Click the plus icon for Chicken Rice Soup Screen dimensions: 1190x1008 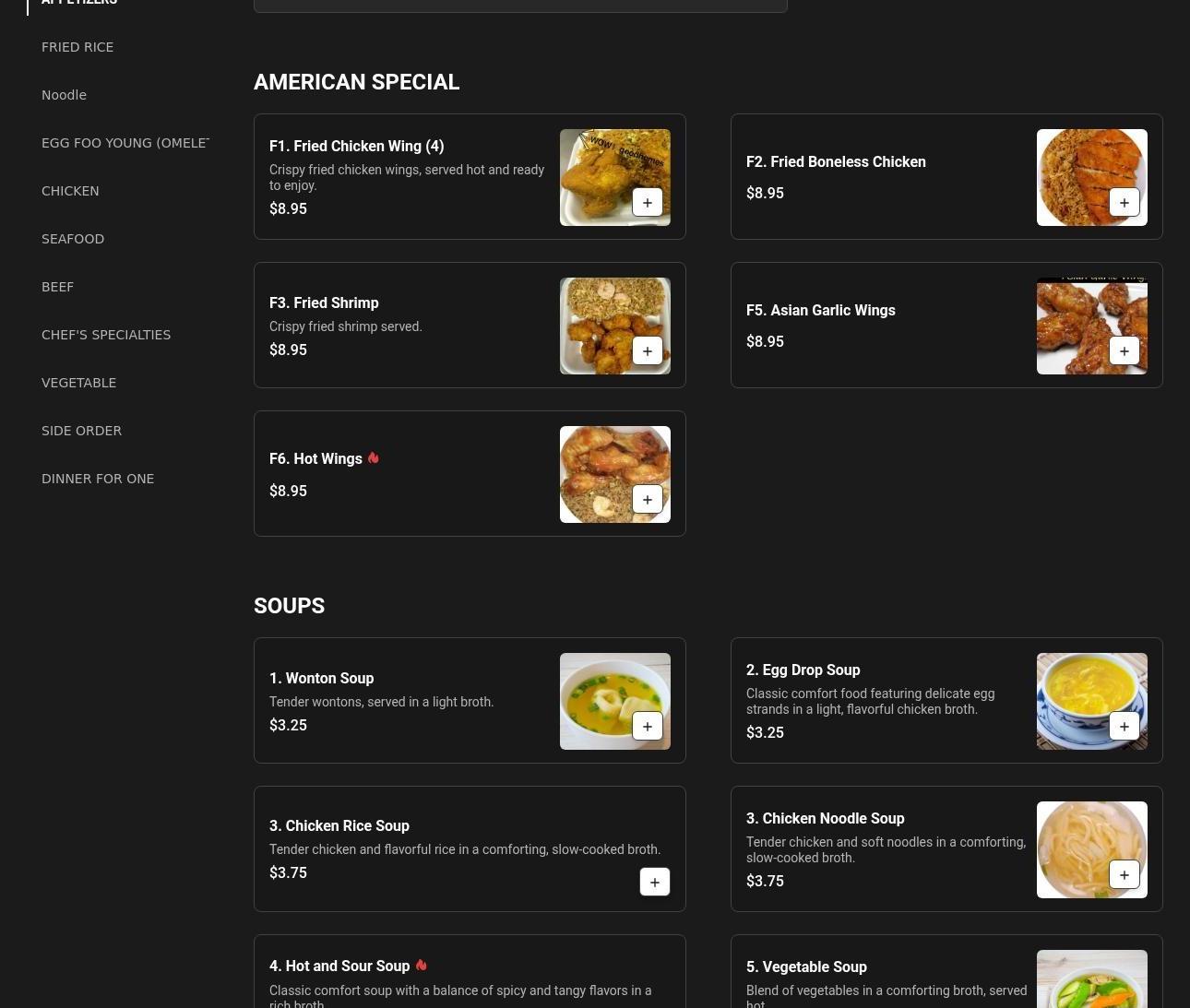(655, 883)
